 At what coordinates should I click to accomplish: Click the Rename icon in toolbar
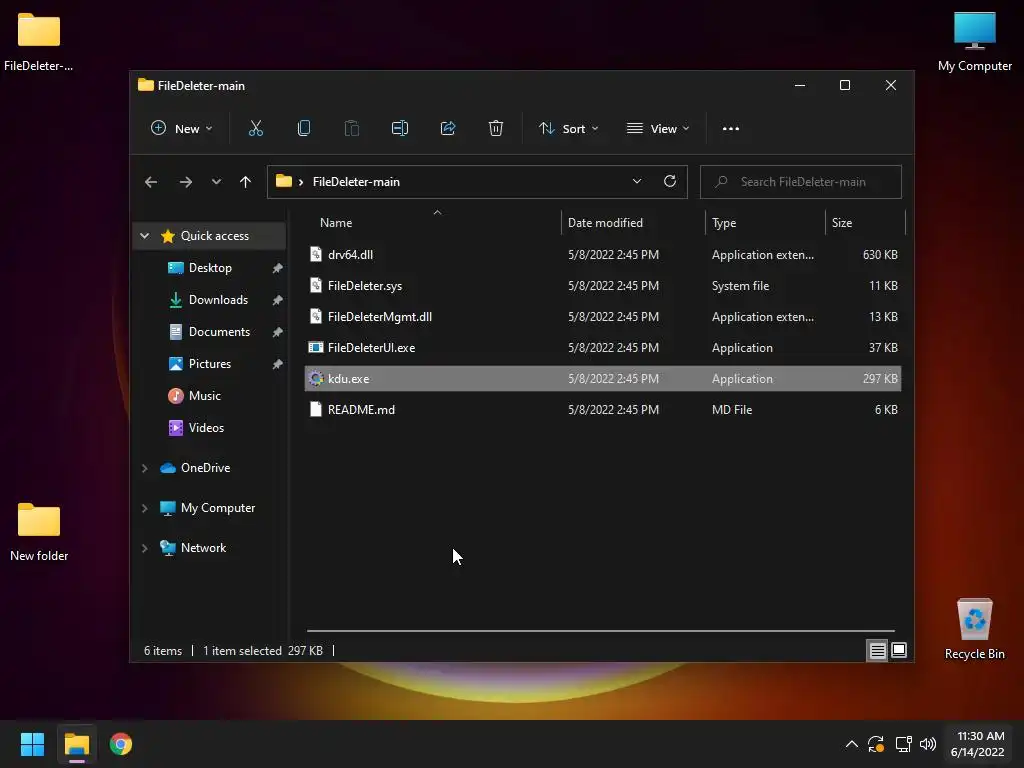[x=400, y=129]
